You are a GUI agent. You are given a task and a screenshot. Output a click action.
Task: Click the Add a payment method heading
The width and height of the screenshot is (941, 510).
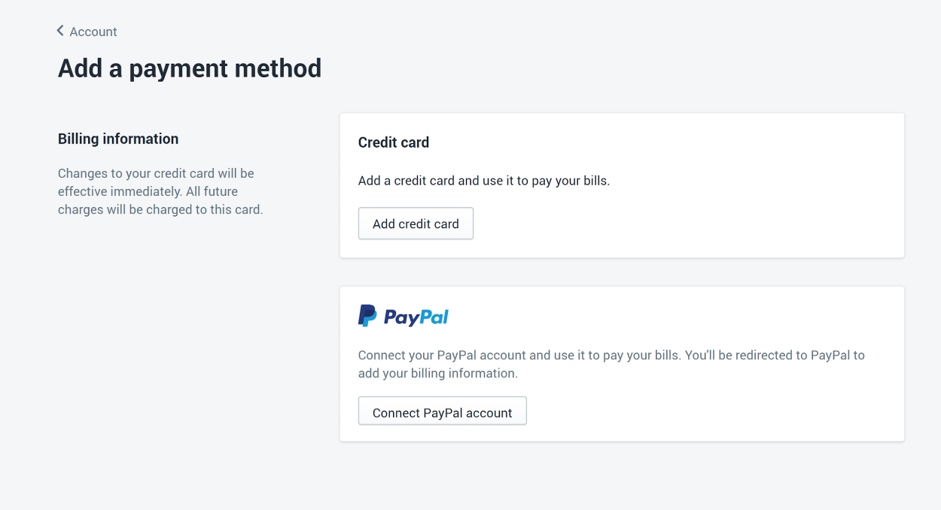(x=190, y=68)
